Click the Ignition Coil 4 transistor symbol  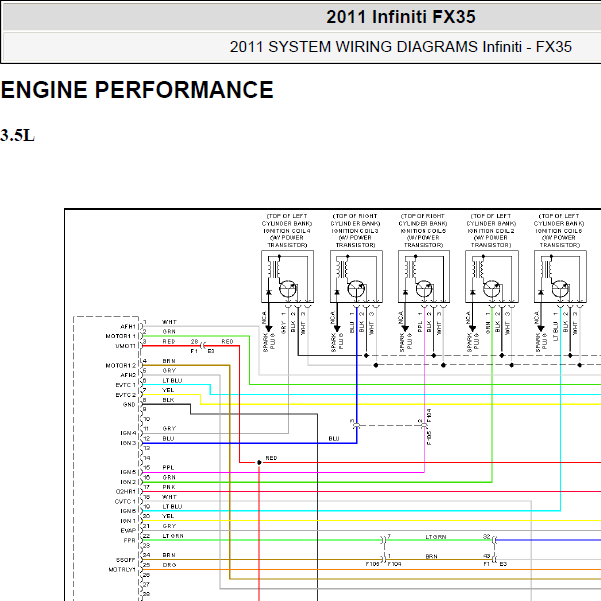coord(287,289)
